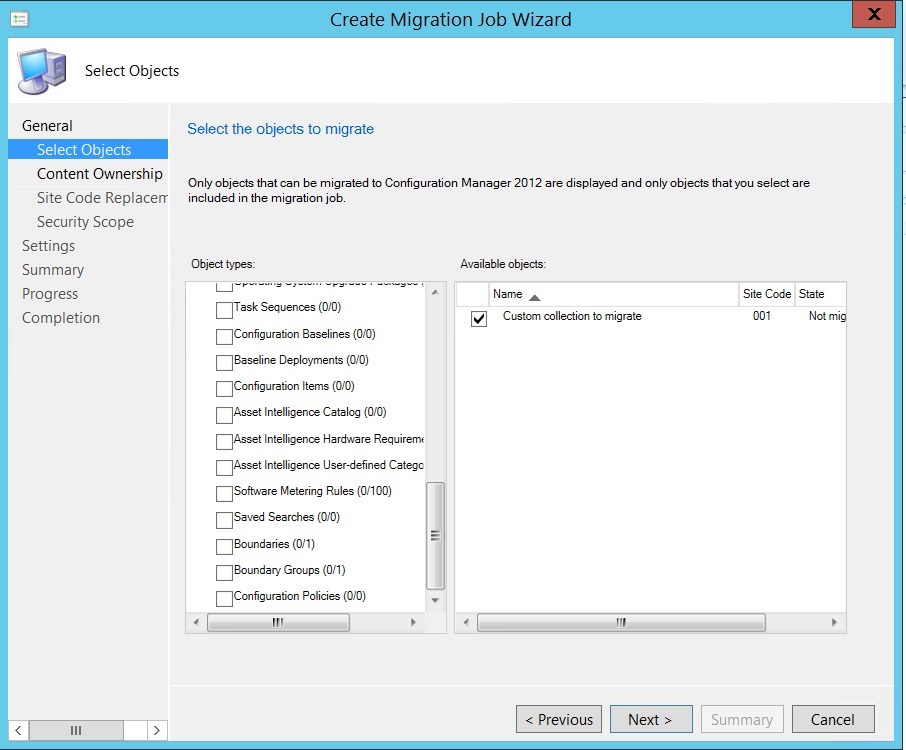The height and width of the screenshot is (750, 906).
Task: Select the Configuration Items object type
Action: point(225,387)
